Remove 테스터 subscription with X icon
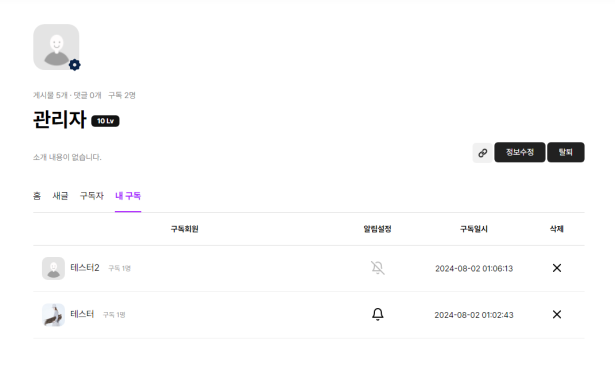Viewport: 615px width, 370px height. (557, 314)
